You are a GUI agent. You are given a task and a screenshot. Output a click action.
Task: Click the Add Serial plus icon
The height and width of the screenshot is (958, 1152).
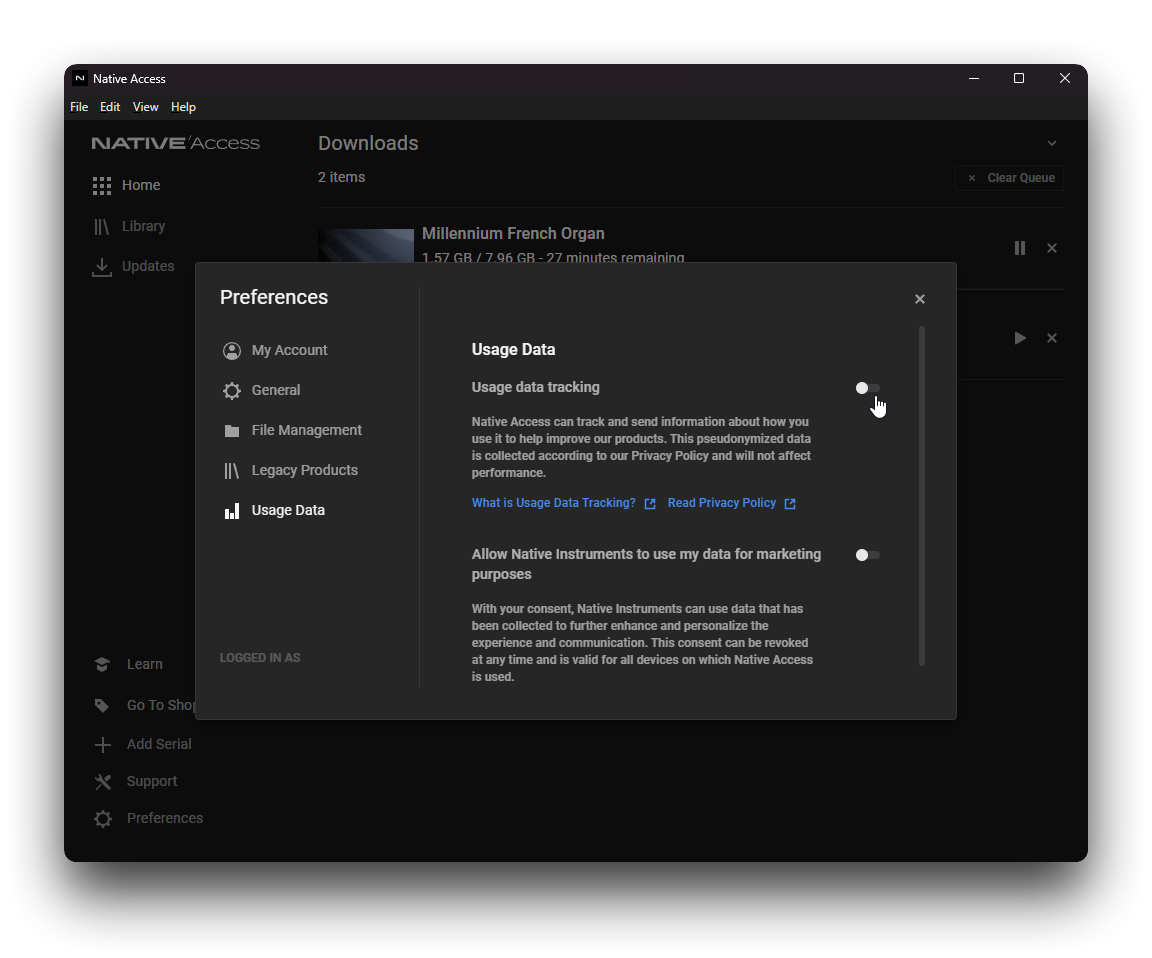click(x=103, y=745)
